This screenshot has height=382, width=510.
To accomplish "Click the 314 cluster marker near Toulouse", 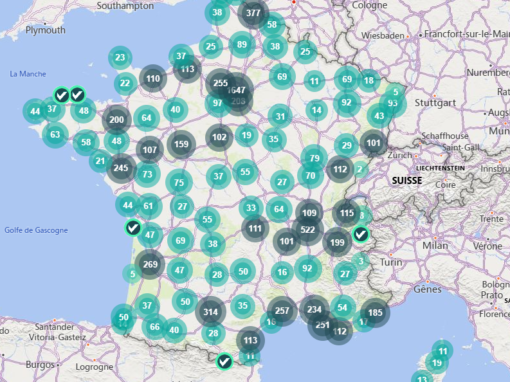I will click(211, 312).
